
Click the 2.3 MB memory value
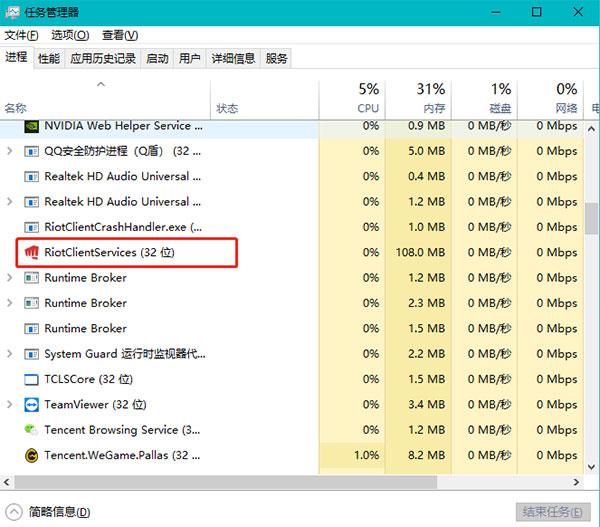point(426,303)
